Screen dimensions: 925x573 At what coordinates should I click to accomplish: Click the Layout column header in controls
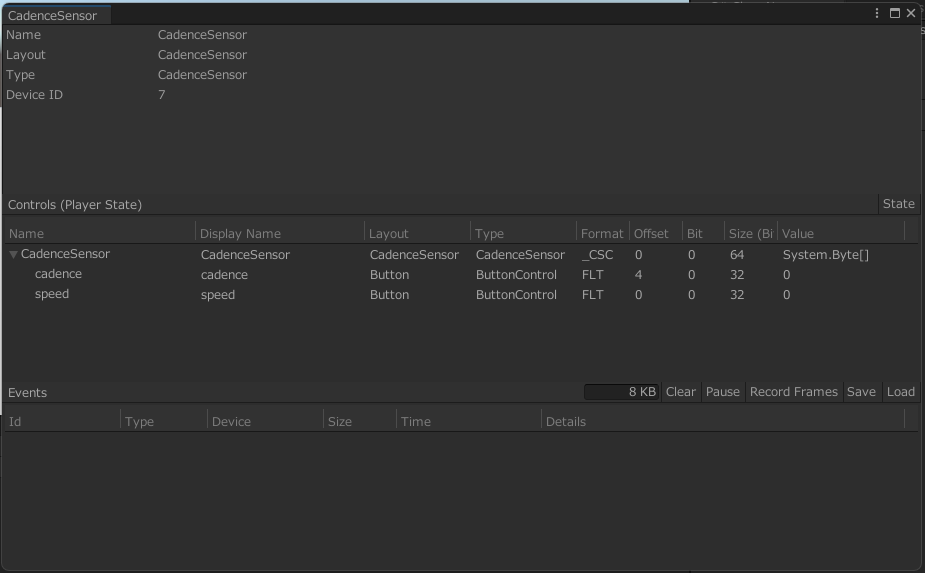[418, 234]
